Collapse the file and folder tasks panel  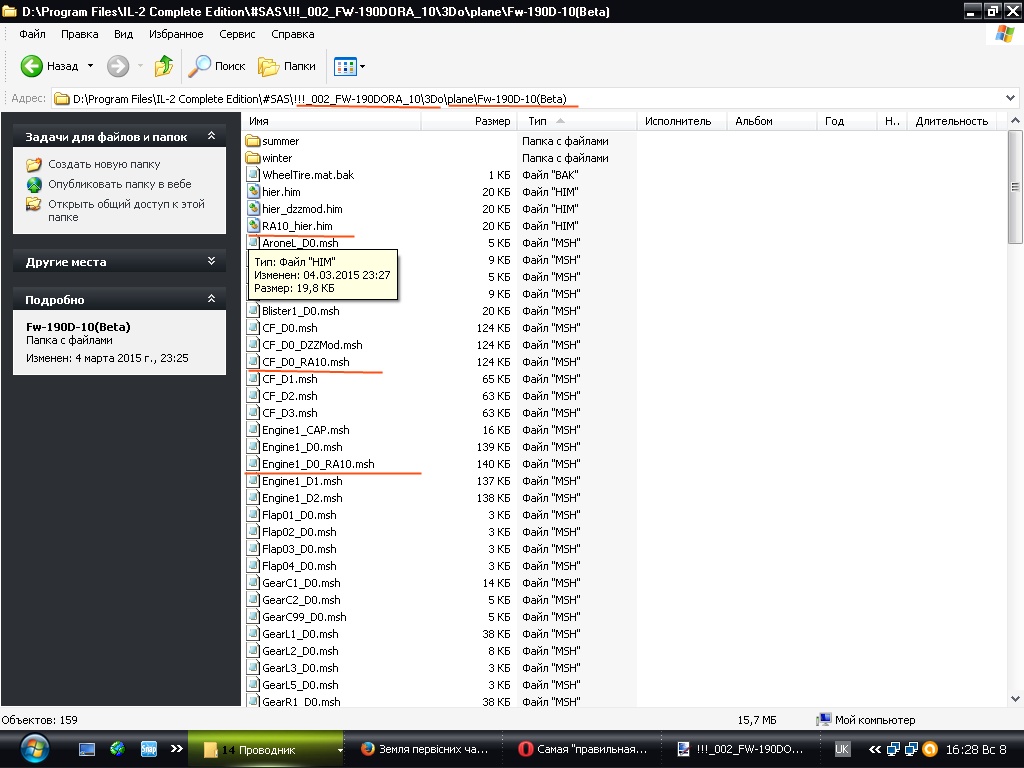[x=212, y=136]
